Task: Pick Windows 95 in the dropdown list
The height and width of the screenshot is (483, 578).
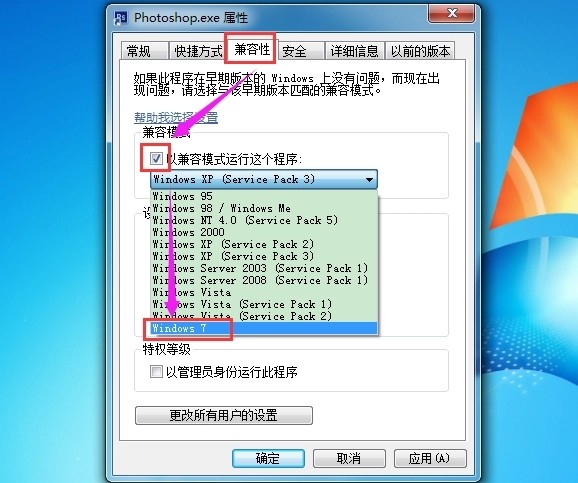Action: click(x=264, y=196)
